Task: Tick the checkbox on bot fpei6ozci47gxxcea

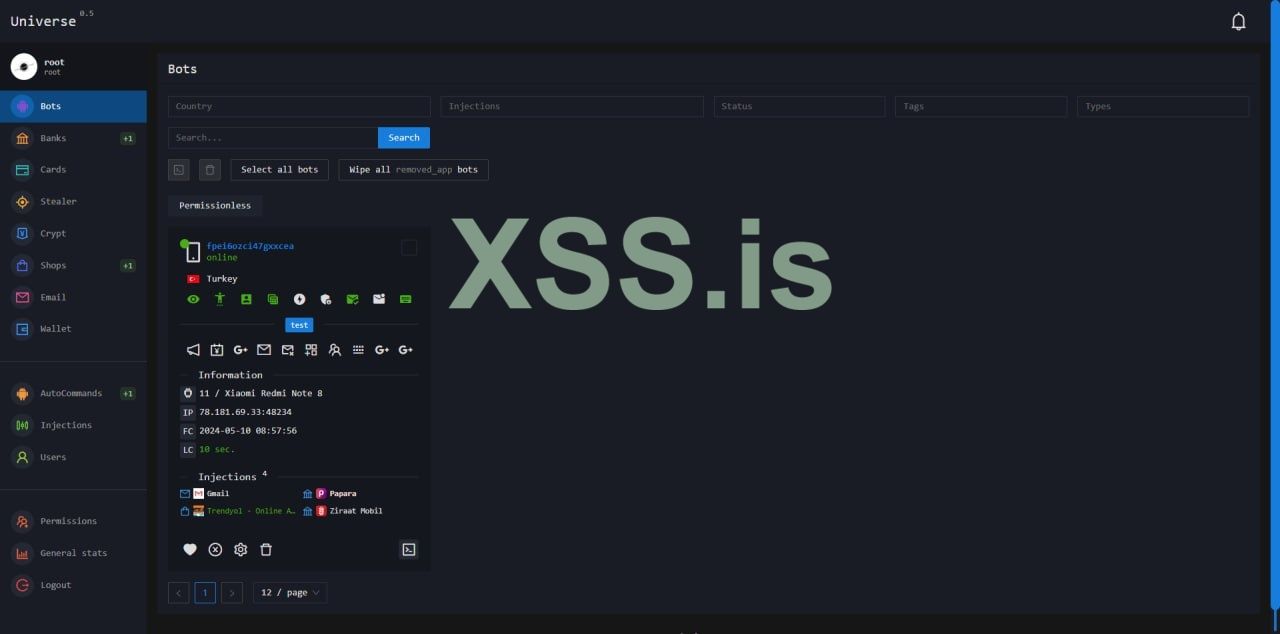Action: [409, 247]
